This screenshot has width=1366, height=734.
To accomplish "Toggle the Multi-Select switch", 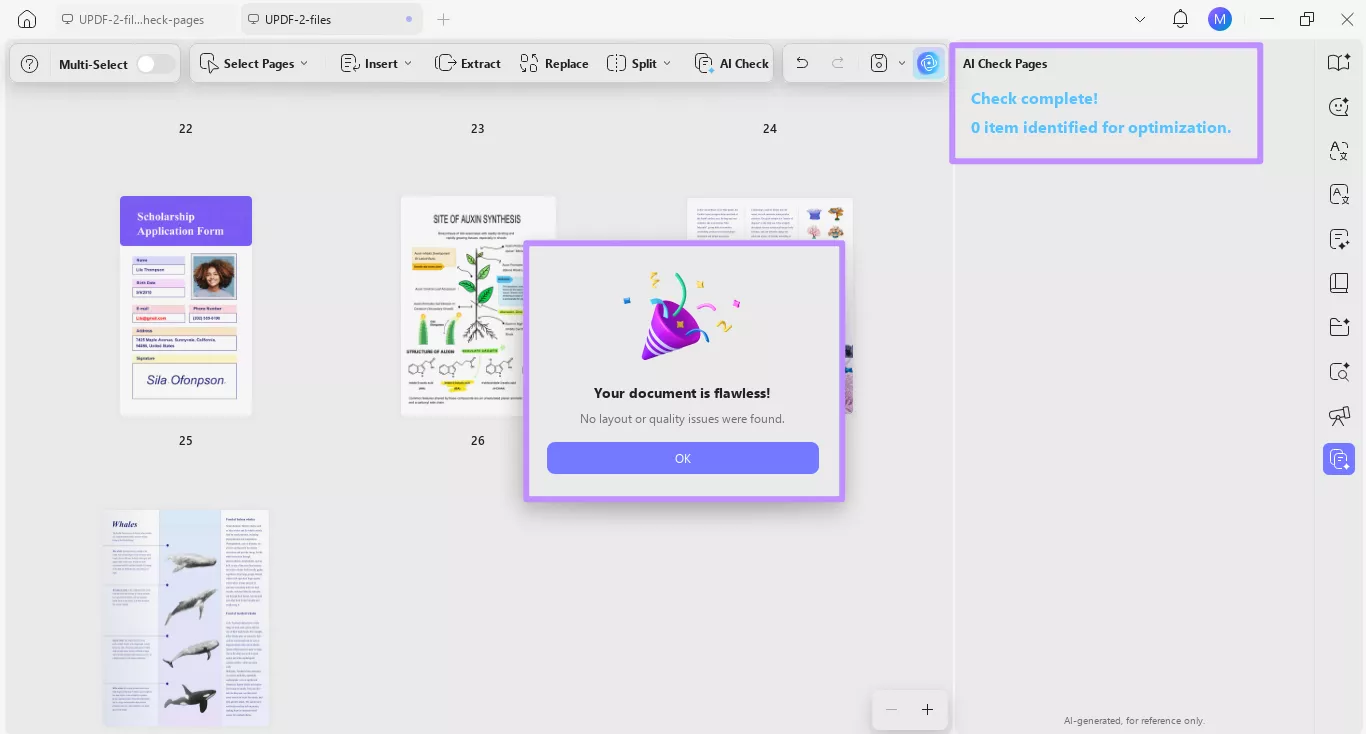I will (155, 64).
